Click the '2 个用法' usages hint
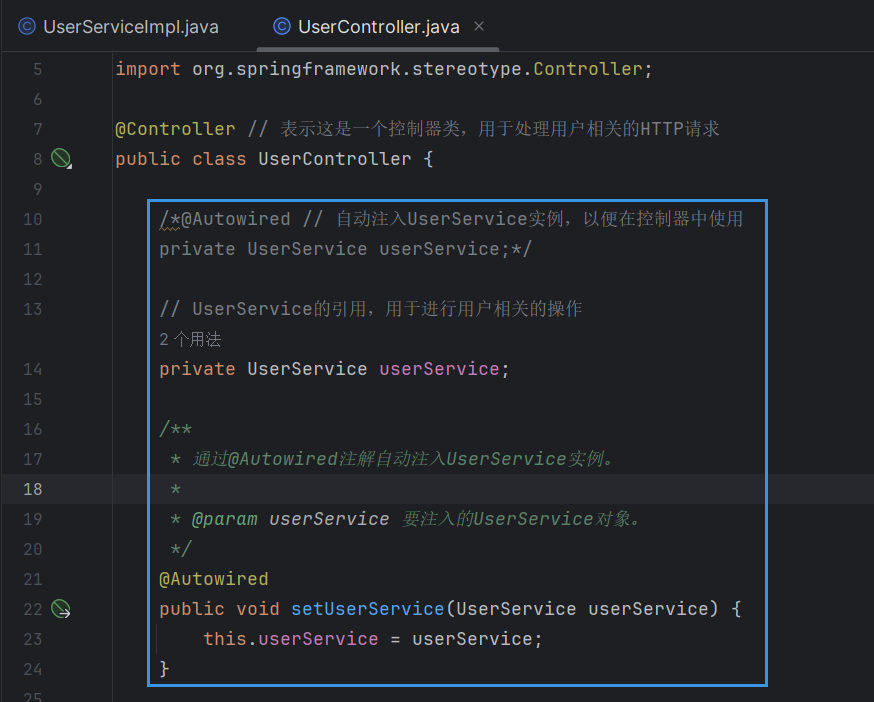Viewport: 874px width, 702px height. (190, 339)
